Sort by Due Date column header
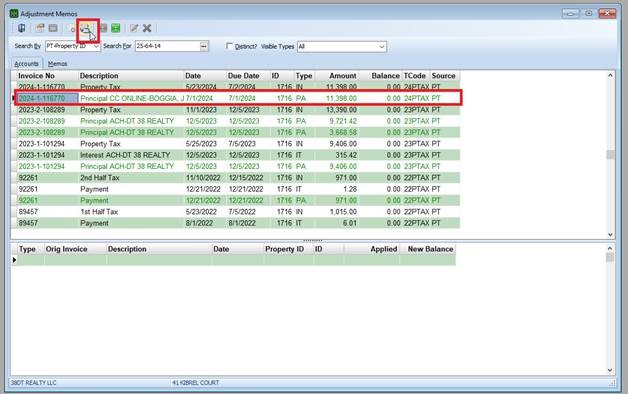628x394 pixels. pos(248,76)
